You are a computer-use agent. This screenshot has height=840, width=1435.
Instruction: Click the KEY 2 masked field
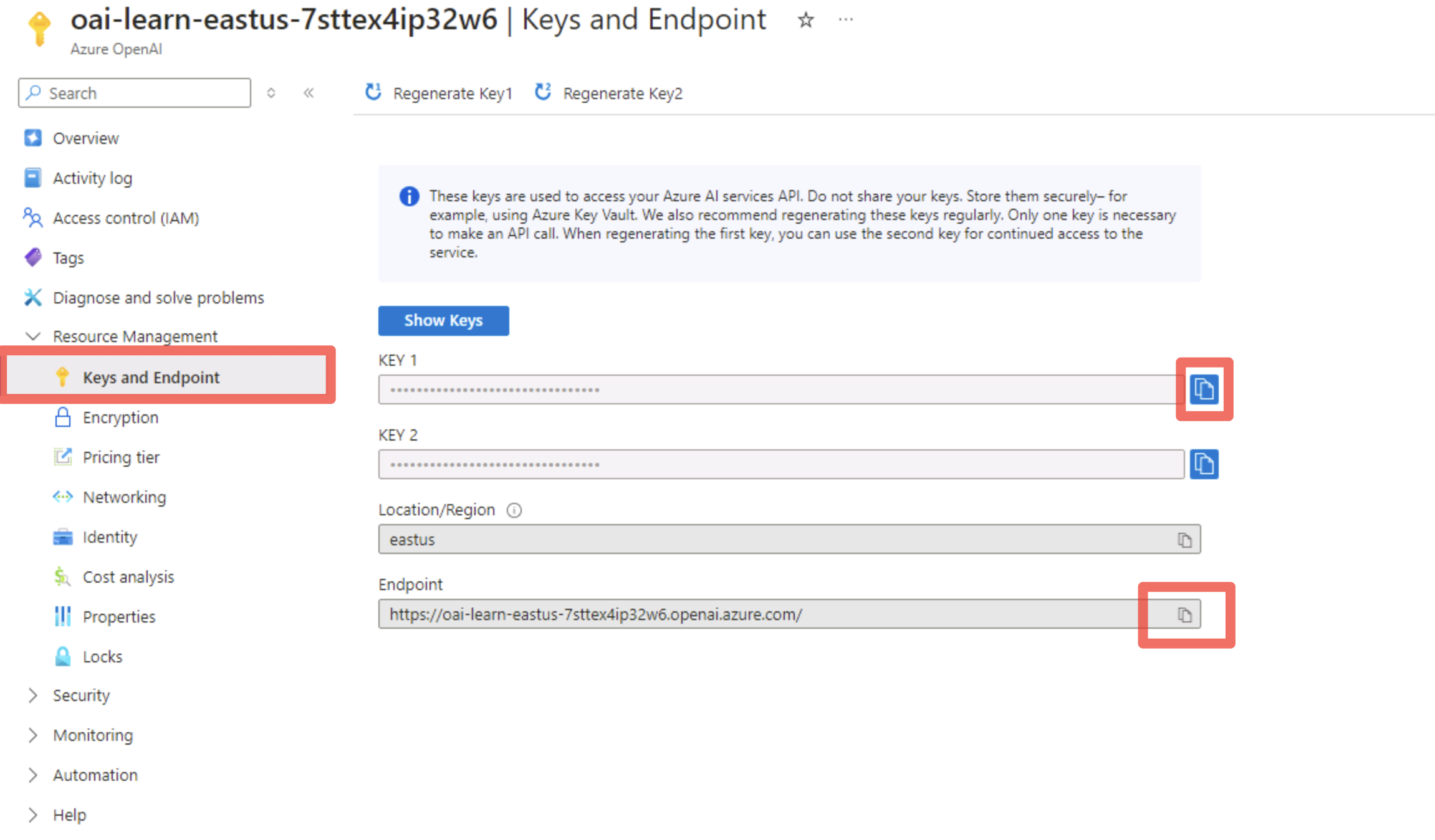coord(781,464)
